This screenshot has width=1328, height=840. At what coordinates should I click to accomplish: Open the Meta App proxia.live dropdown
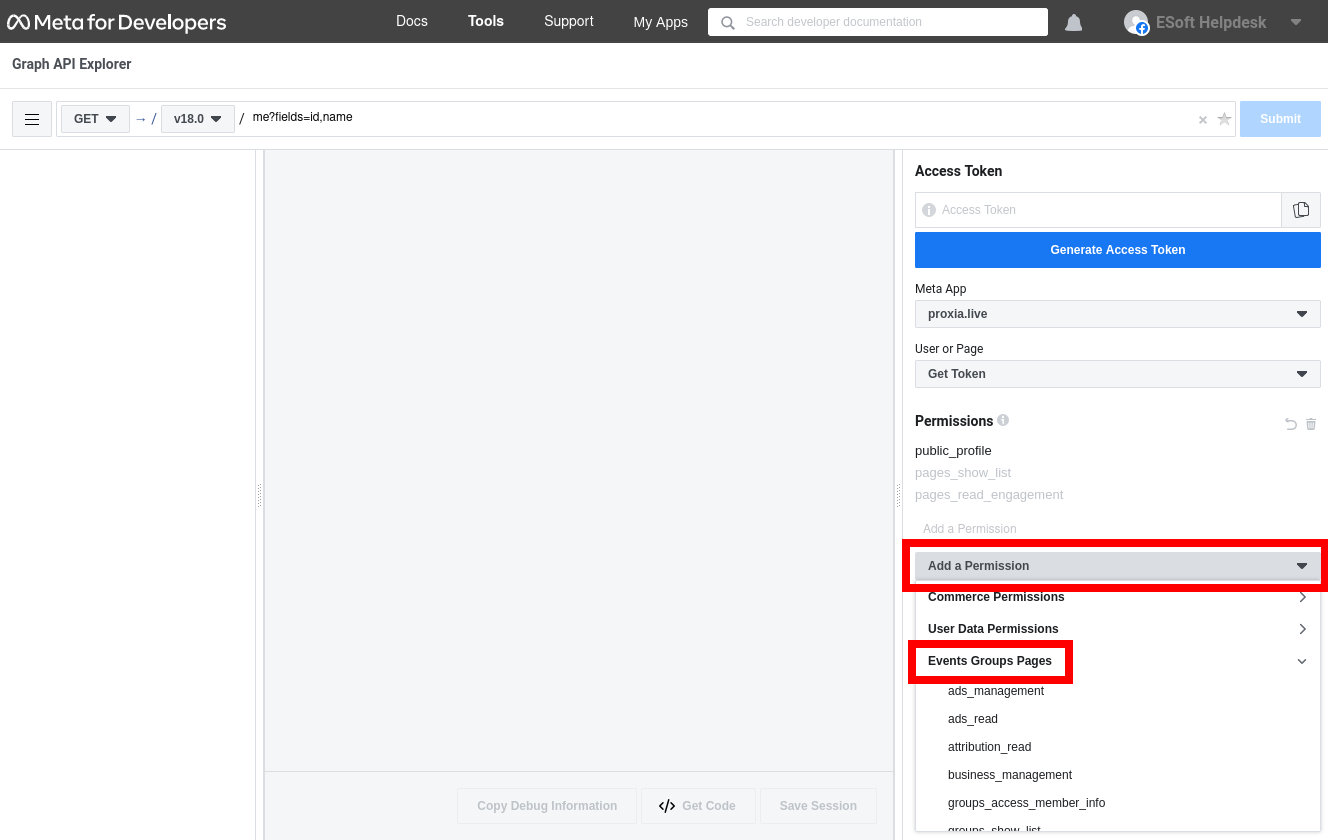point(1117,314)
